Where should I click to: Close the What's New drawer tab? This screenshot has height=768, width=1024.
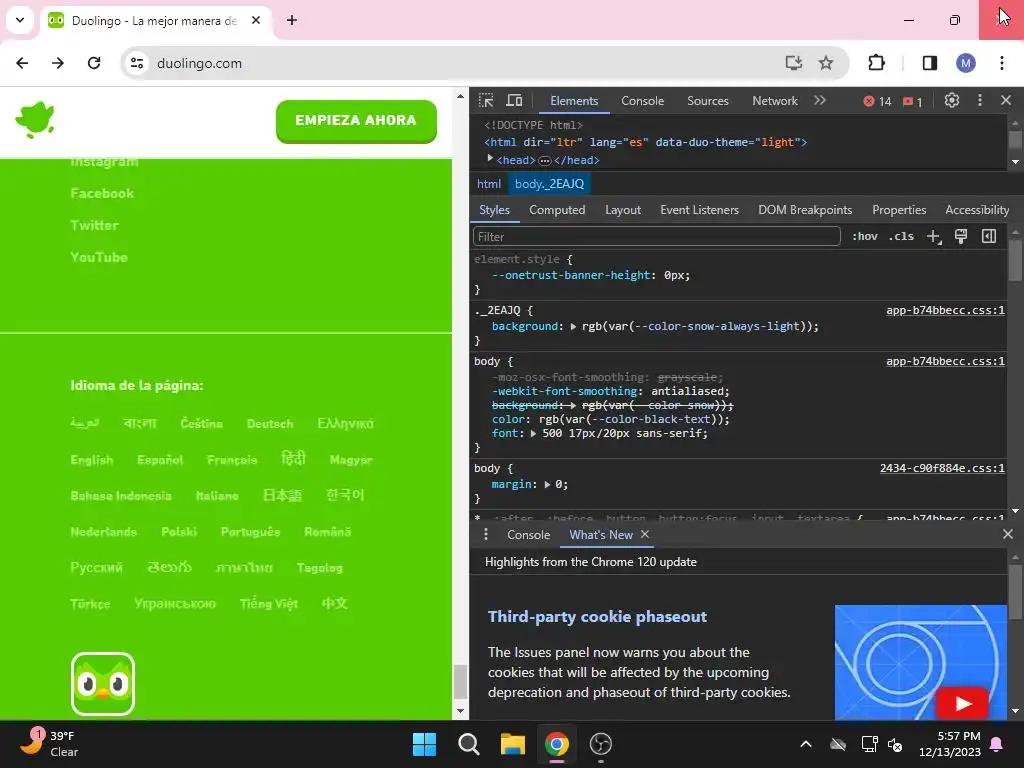pyautogui.click(x=645, y=534)
